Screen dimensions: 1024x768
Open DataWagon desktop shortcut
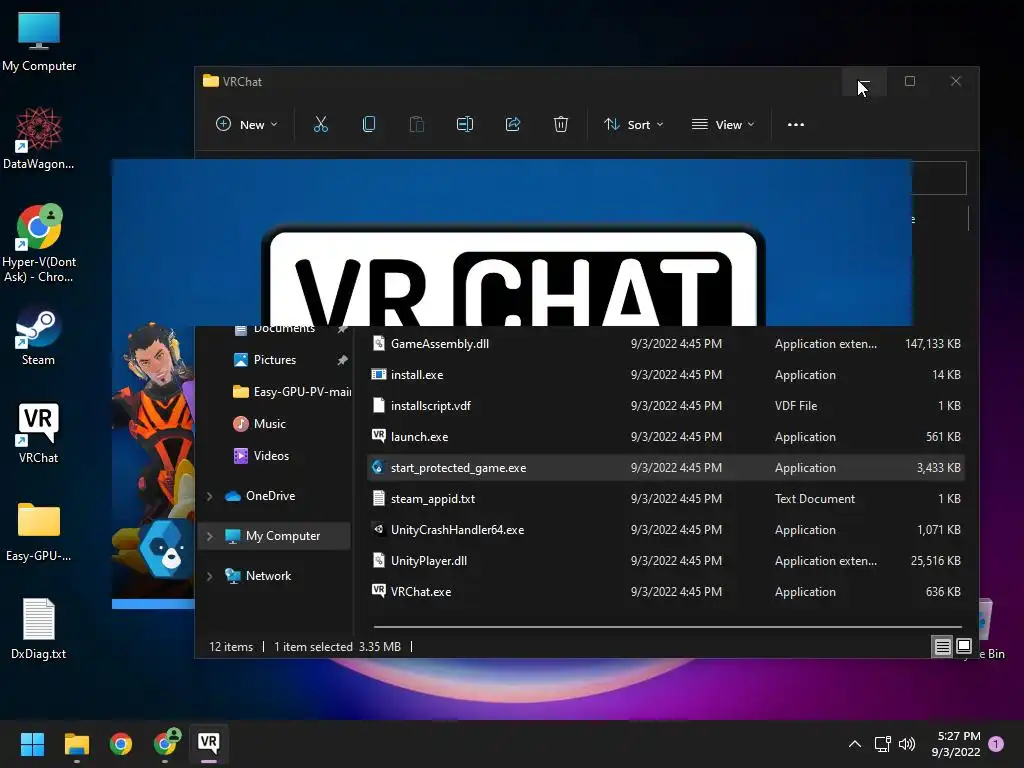39,139
